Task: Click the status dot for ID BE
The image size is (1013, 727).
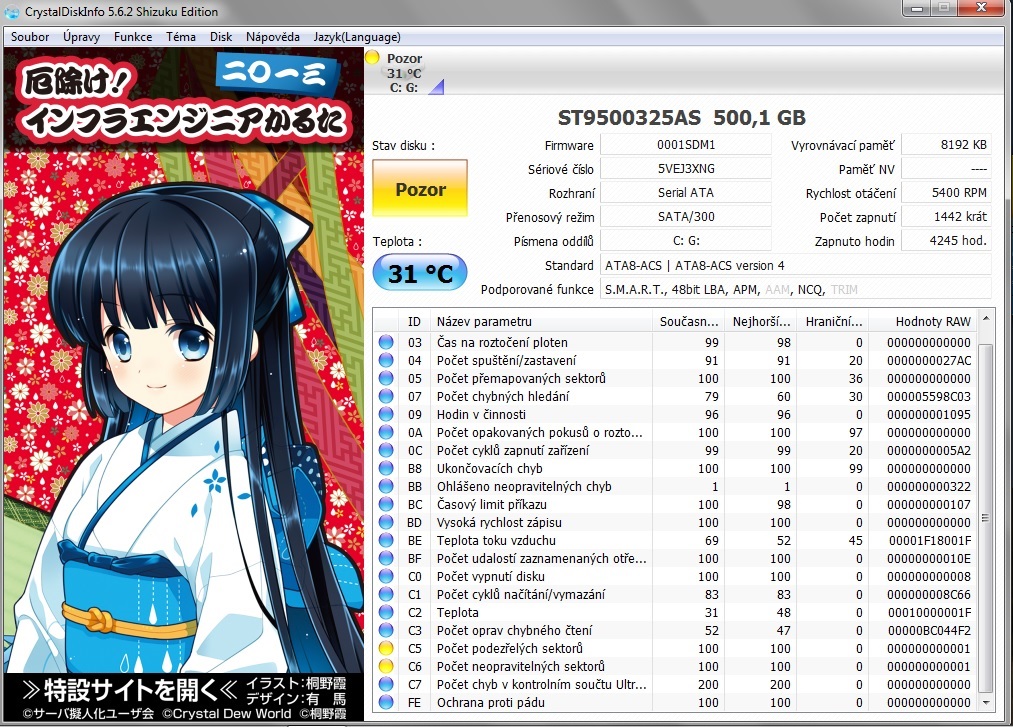Action: 386,540
